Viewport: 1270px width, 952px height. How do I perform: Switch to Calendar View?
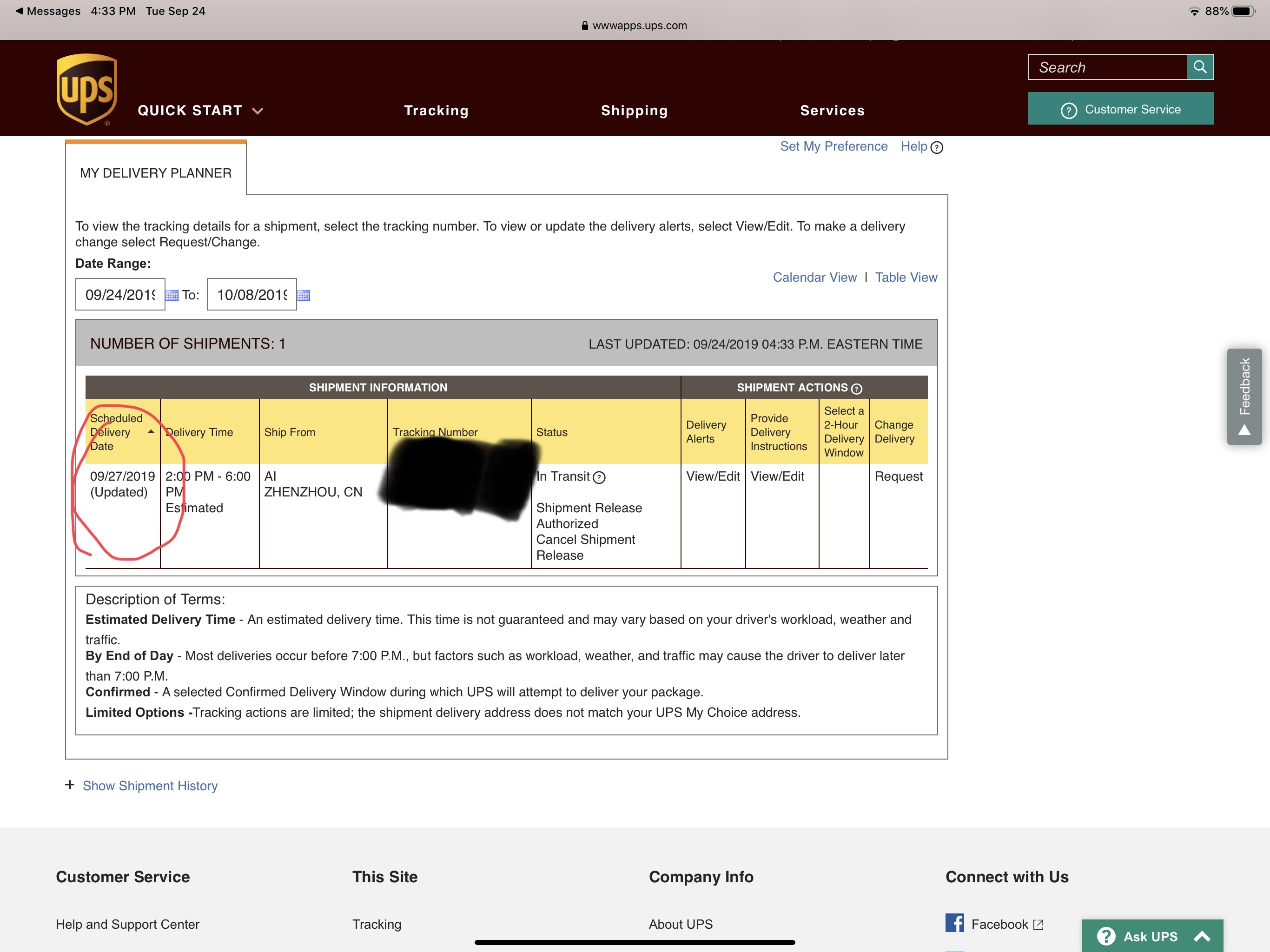click(814, 278)
